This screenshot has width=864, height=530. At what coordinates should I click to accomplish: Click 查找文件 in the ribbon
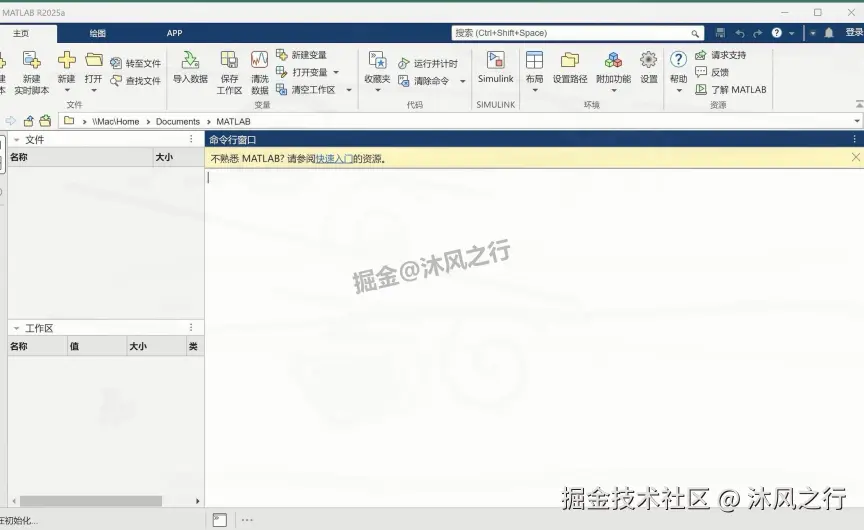click(x=136, y=81)
